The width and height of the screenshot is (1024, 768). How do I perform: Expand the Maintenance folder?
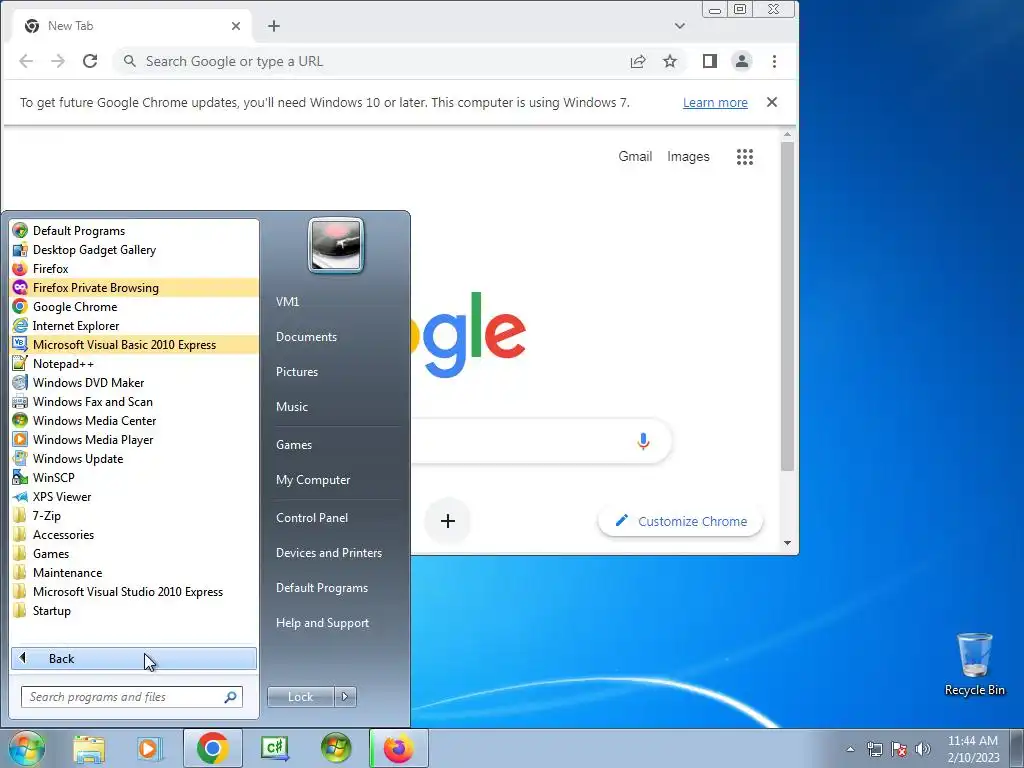(x=135, y=572)
